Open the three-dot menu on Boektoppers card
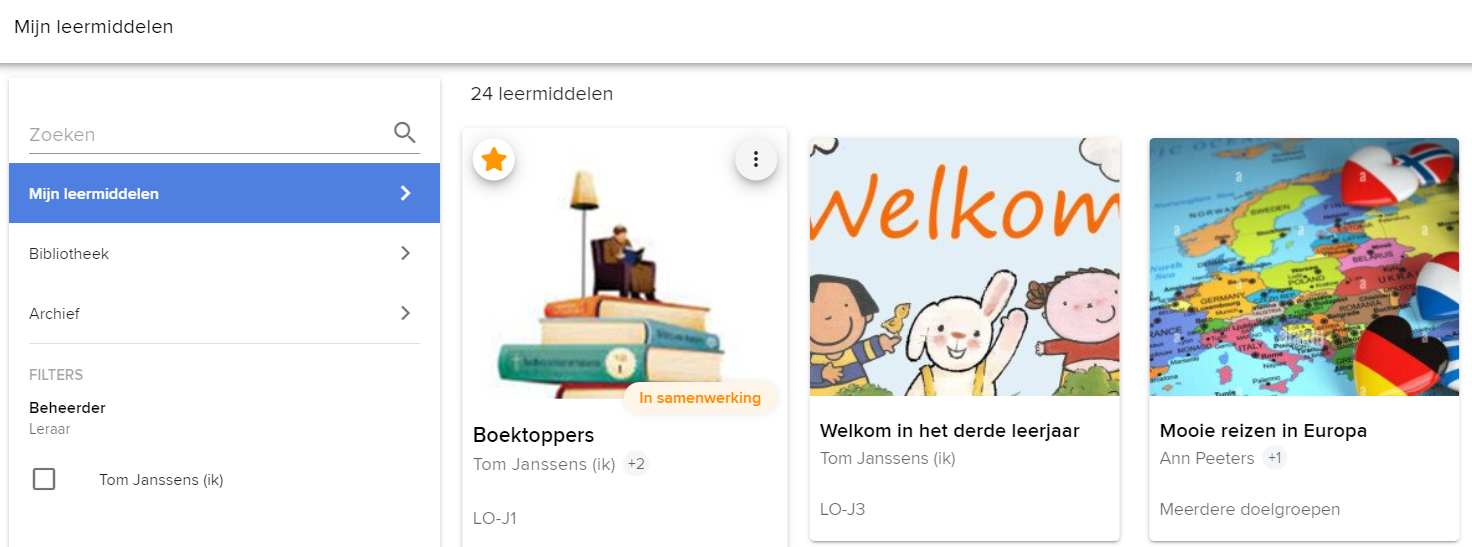The height and width of the screenshot is (547, 1472). point(756,159)
